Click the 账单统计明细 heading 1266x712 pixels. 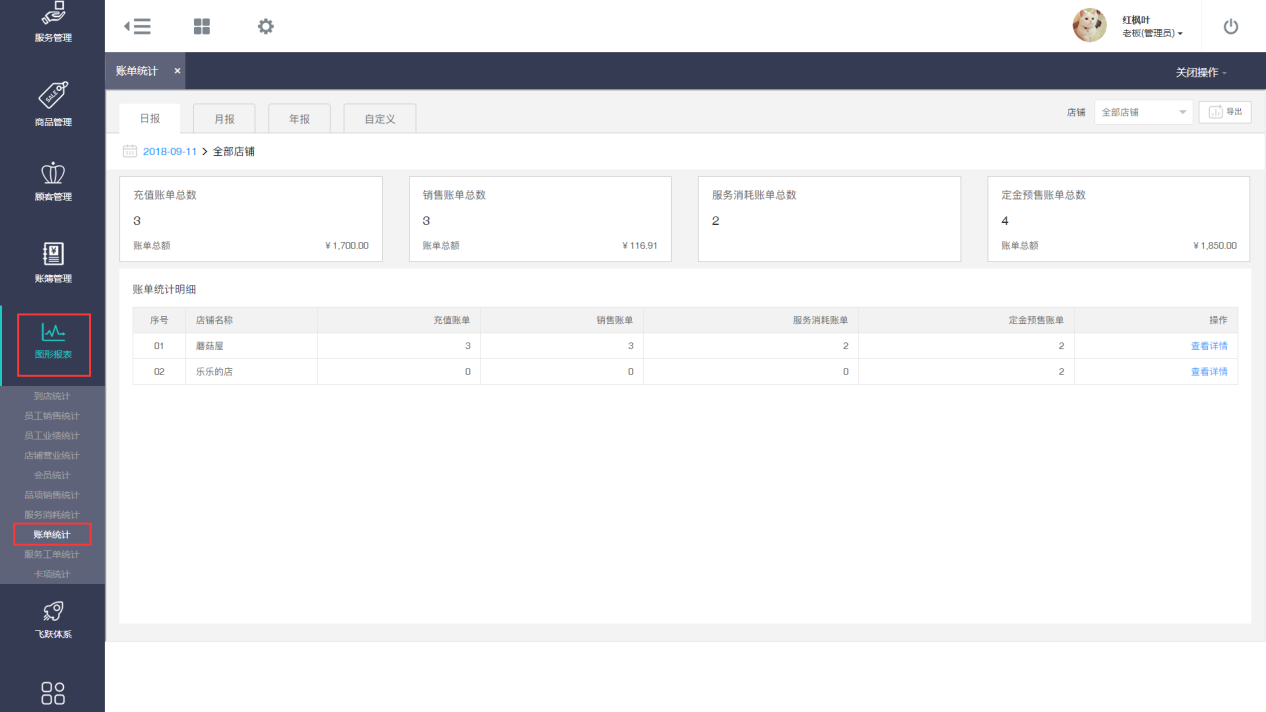(164, 290)
